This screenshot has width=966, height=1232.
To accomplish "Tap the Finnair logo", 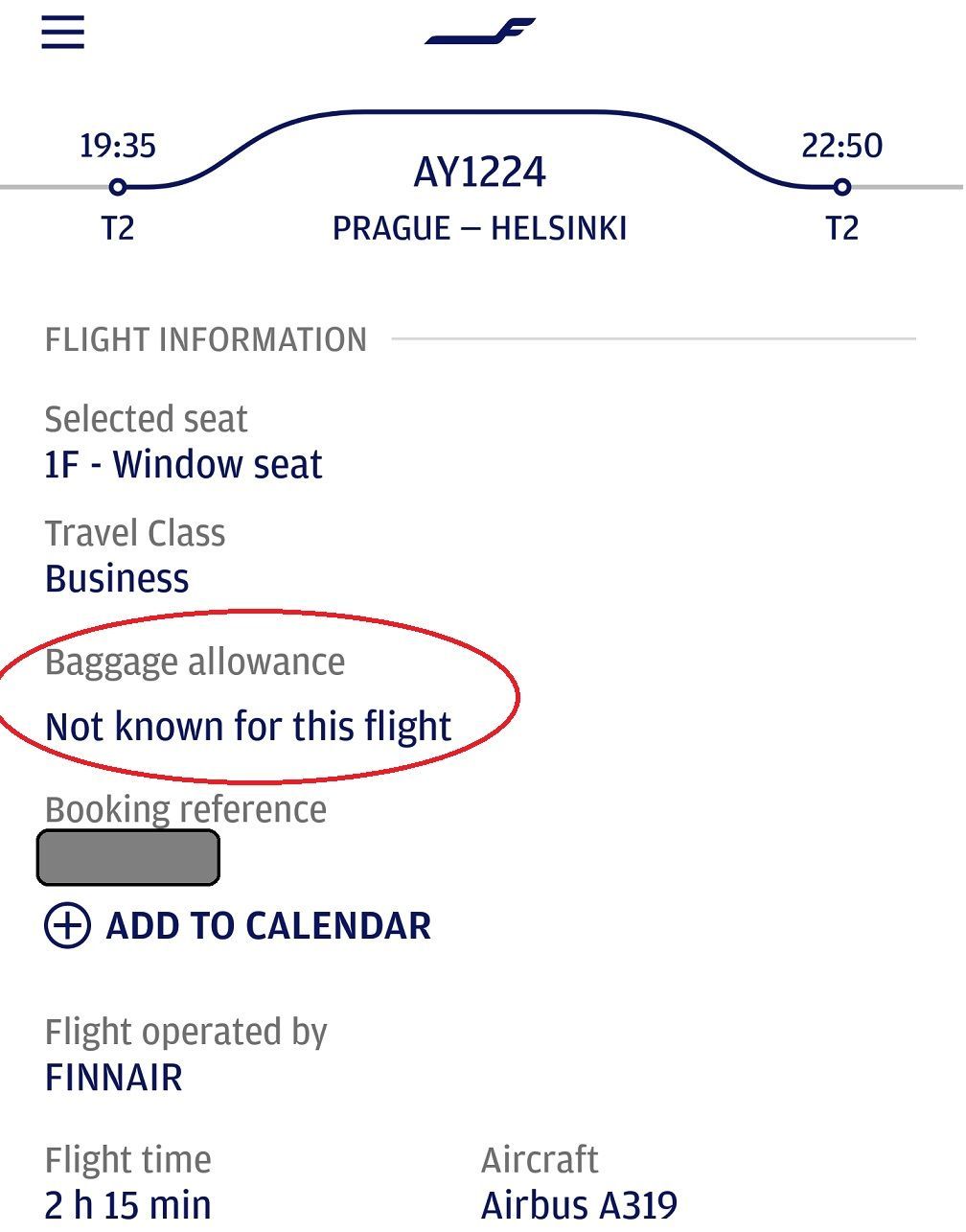I will [480, 32].
